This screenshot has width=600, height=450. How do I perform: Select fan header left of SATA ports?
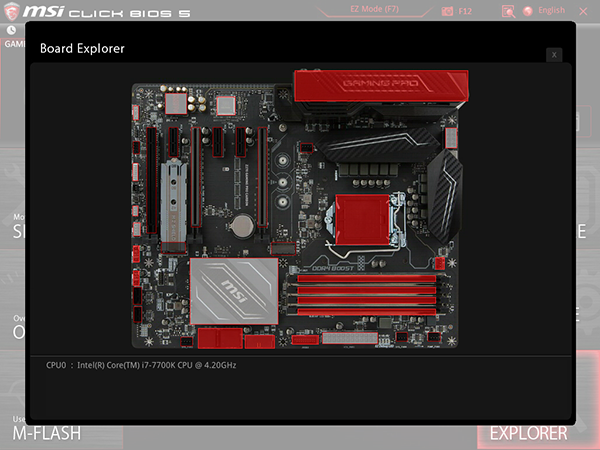pos(186,341)
